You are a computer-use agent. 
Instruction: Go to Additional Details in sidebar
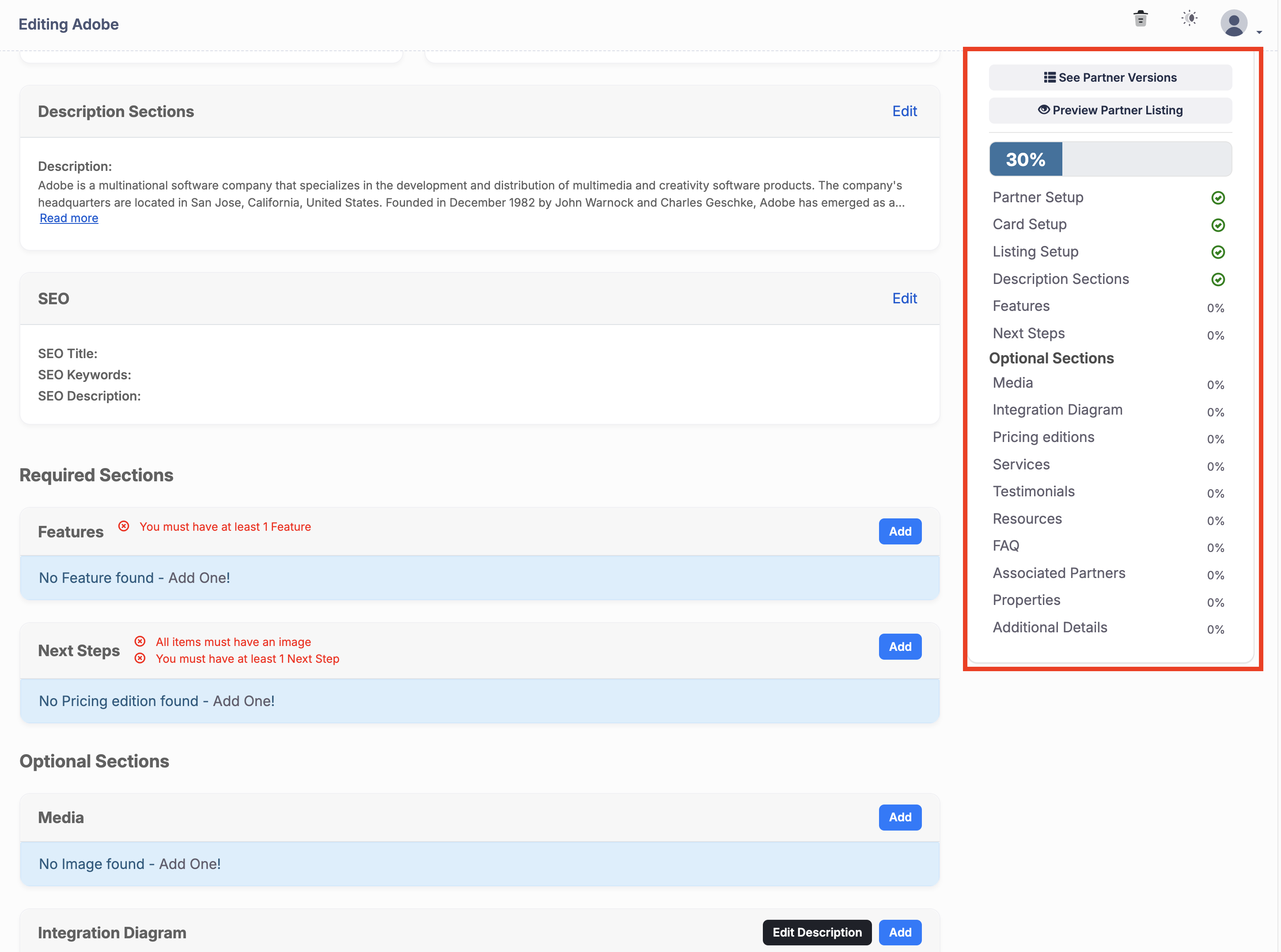pos(1049,627)
